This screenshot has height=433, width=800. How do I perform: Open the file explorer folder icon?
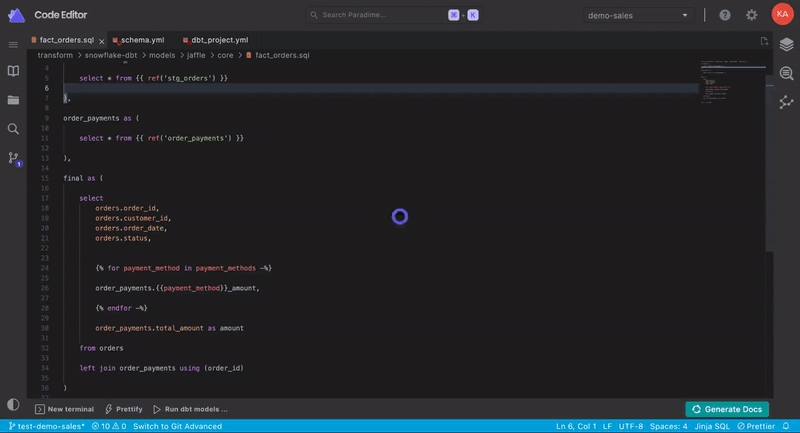tap(13, 100)
